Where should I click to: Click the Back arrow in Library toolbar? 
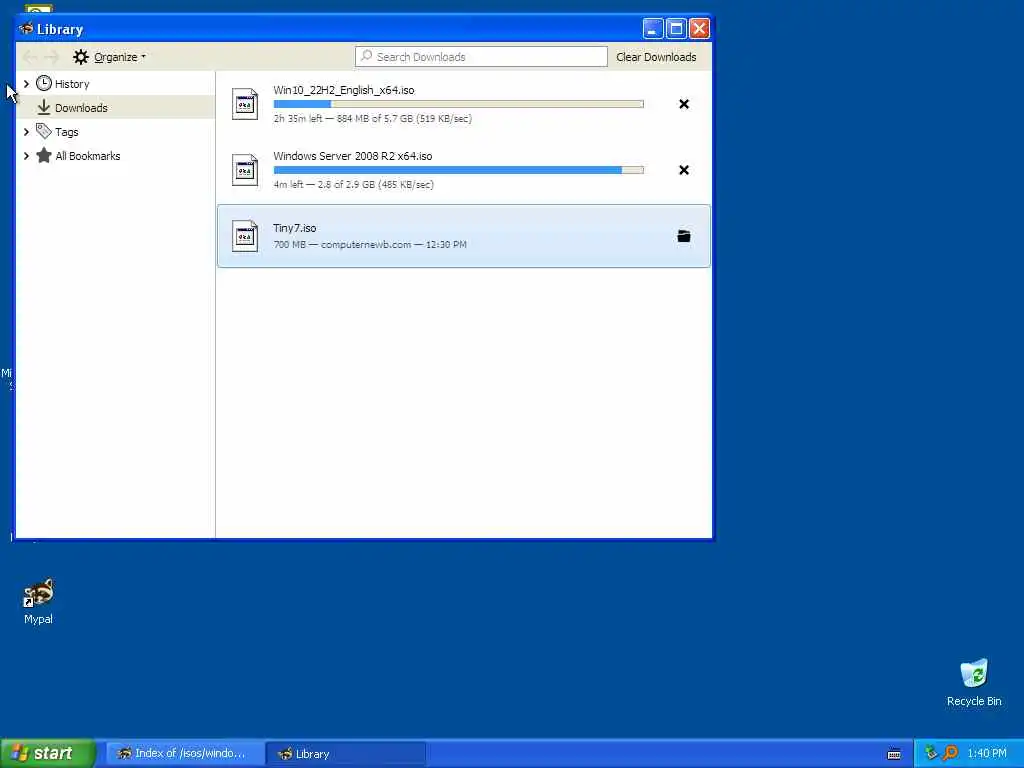coord(29,57)
